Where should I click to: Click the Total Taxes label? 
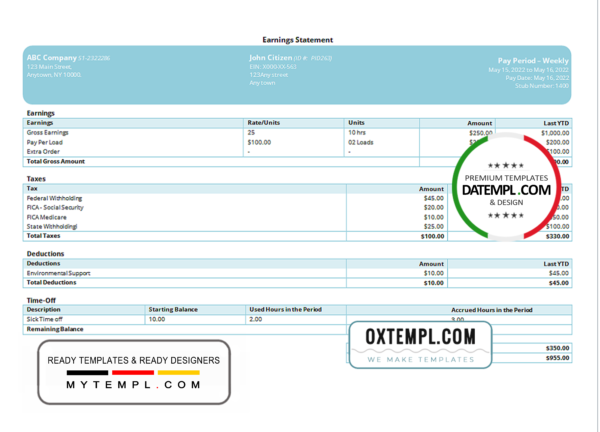pos(43,236)
